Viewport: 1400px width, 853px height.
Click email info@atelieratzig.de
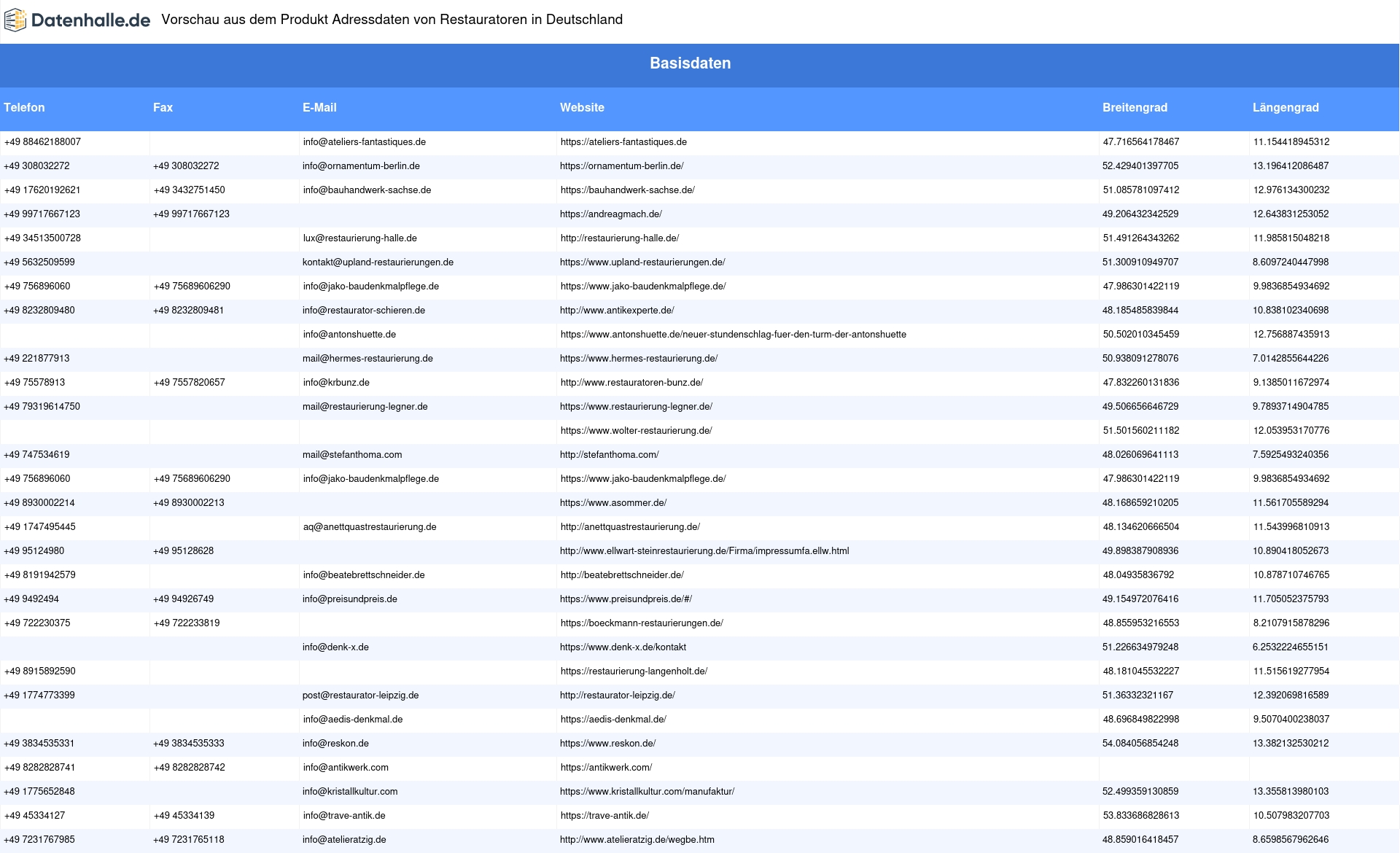344,840
